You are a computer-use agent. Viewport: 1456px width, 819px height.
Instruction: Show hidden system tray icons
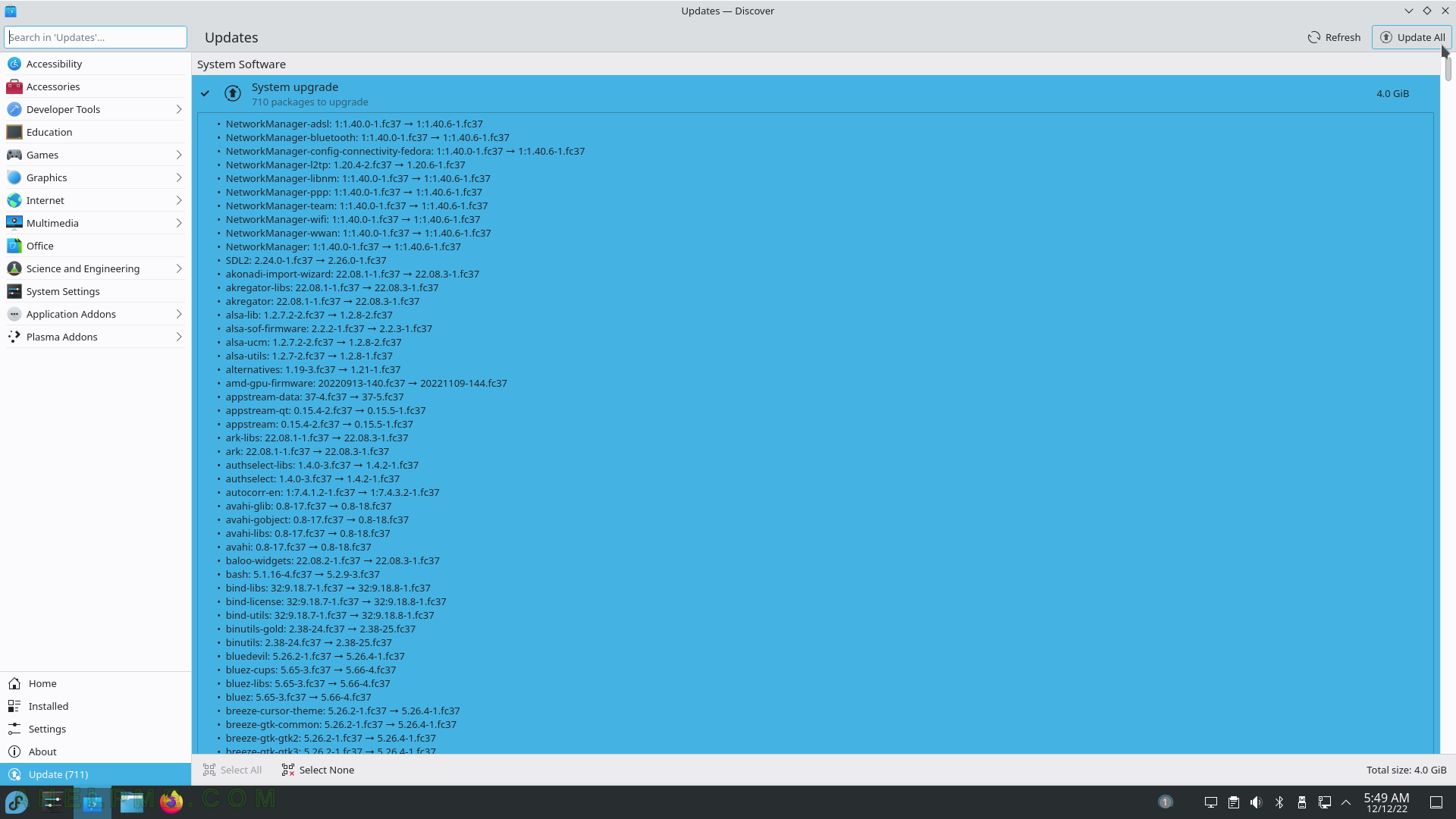click(1346, 802)
